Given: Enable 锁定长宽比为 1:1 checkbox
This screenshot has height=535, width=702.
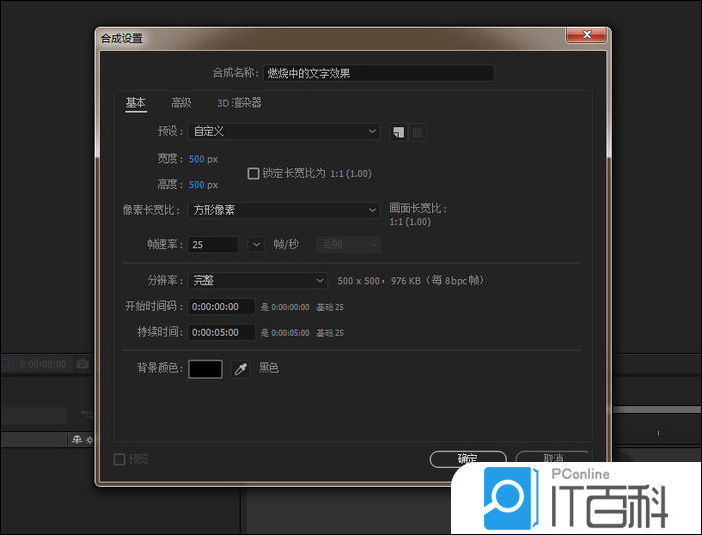Looking at the screenshot, I should click(x=253, y=173).
